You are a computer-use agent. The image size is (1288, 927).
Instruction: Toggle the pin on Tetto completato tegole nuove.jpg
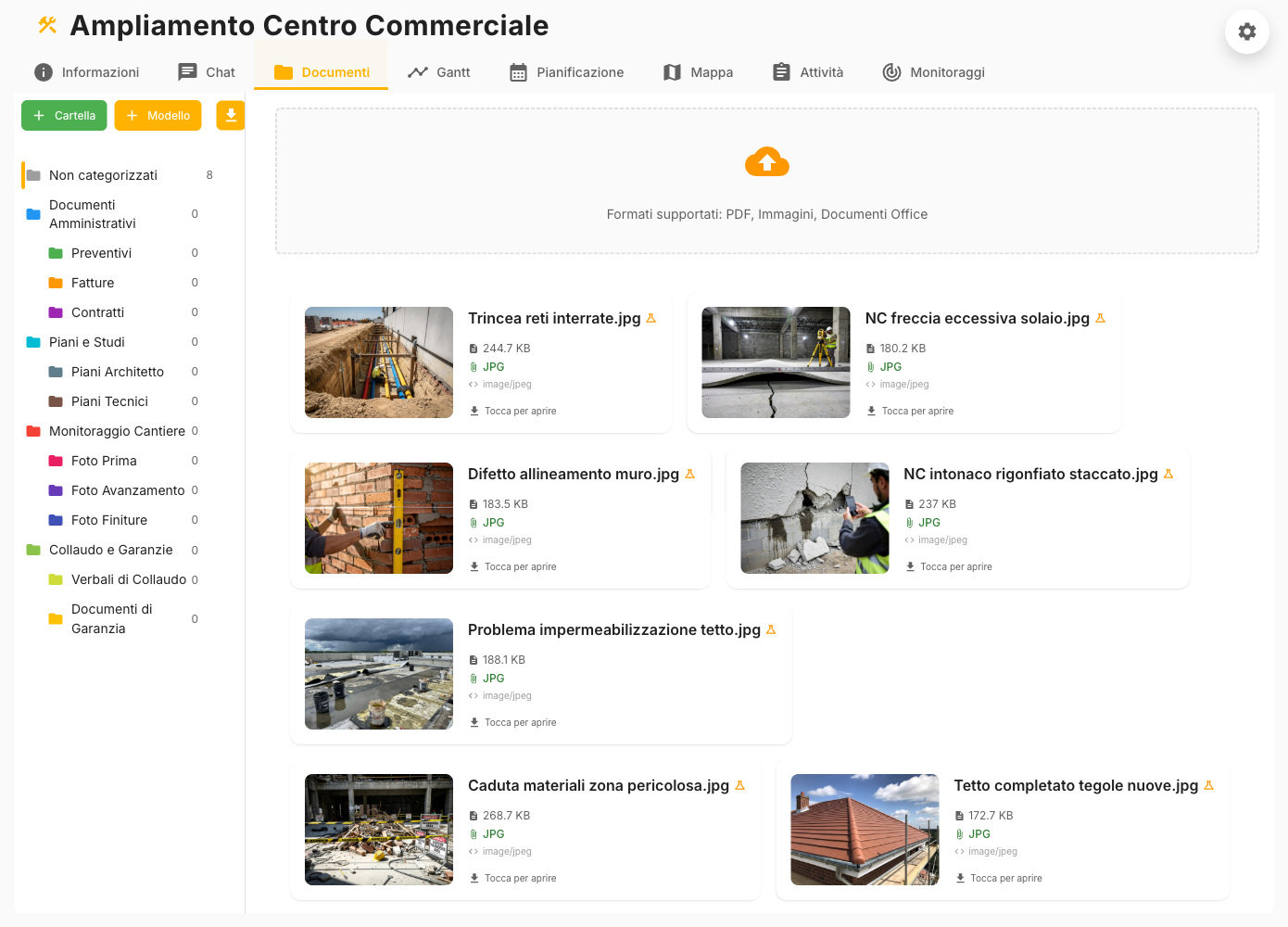(x=1207, y=784)
